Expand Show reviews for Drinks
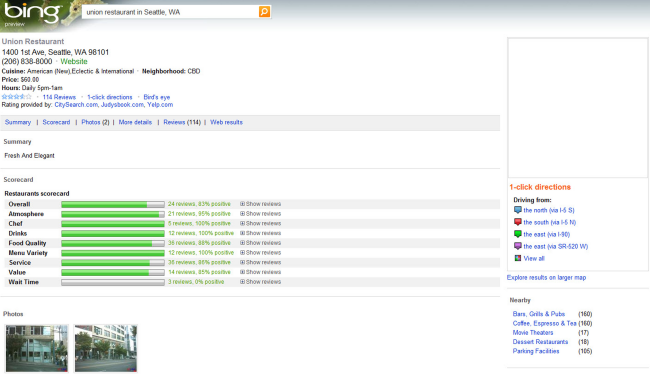The image size is (650, 374). click(x=260, y=233)
